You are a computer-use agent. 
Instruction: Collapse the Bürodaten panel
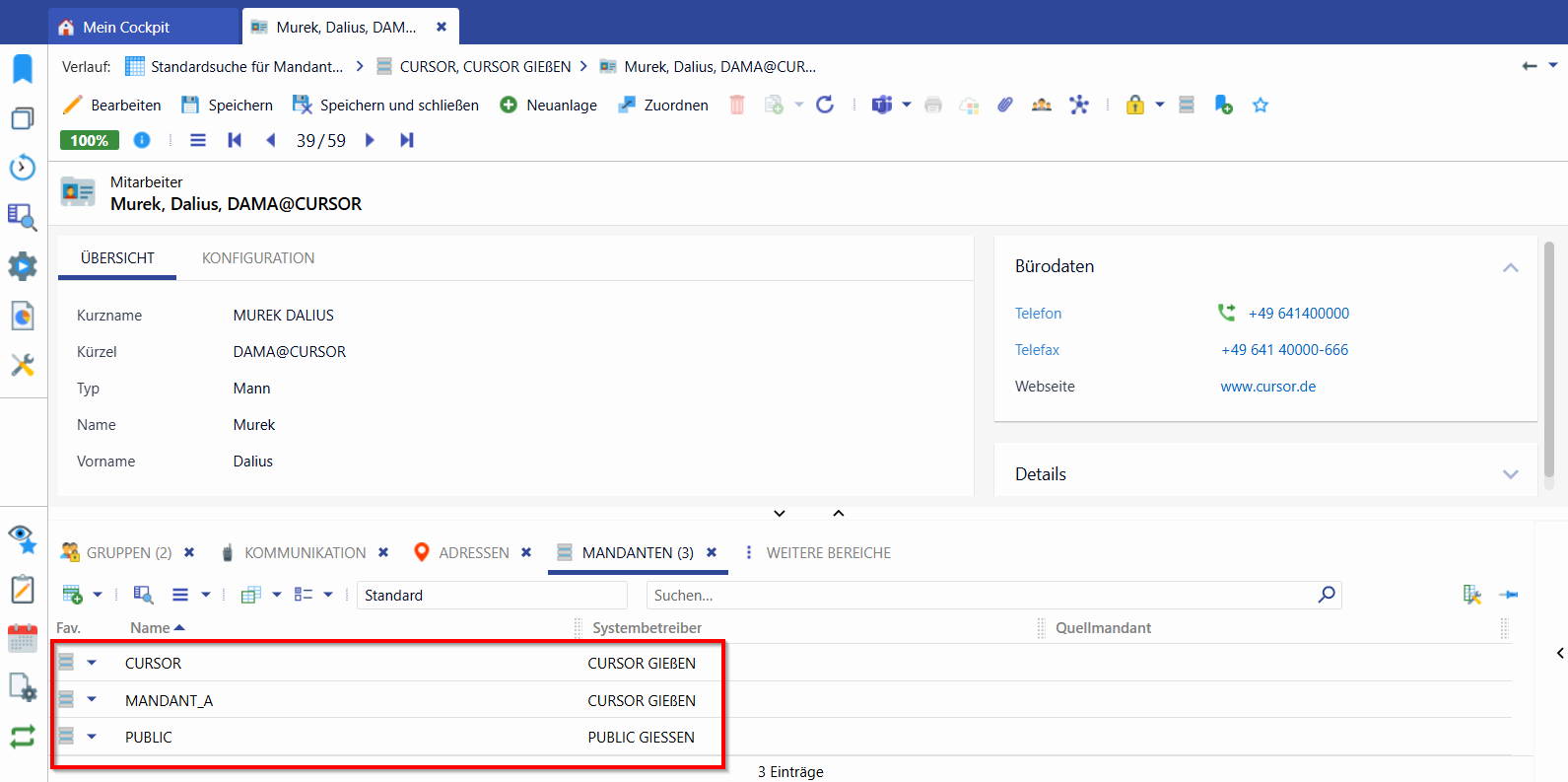point(1510,267)
